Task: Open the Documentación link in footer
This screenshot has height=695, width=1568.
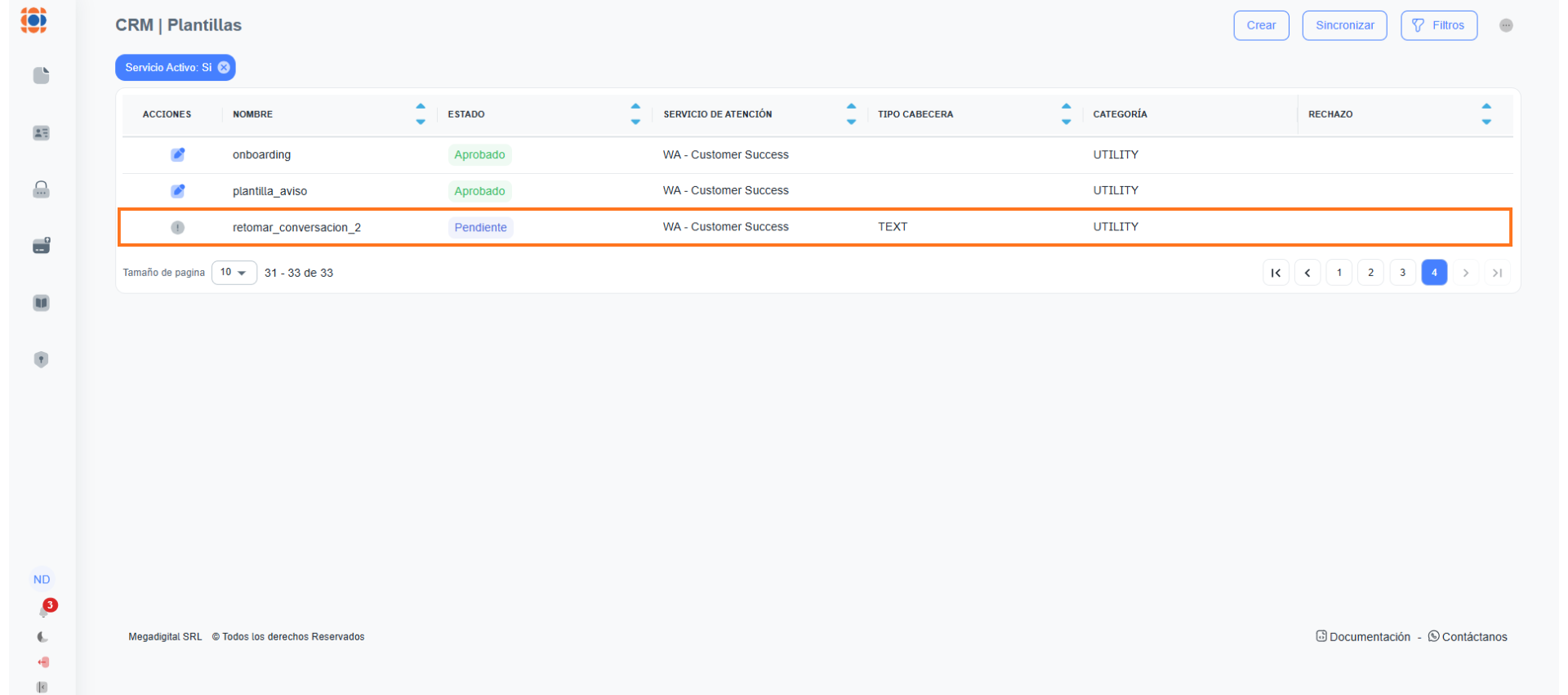Action: pyautogui.click(x=1363, y=637)
